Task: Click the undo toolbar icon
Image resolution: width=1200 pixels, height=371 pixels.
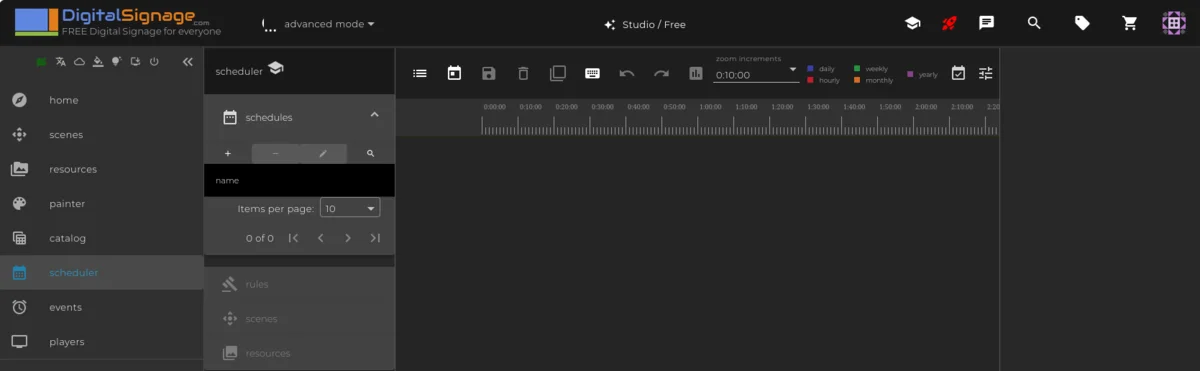Action: [x=627, y=73]
